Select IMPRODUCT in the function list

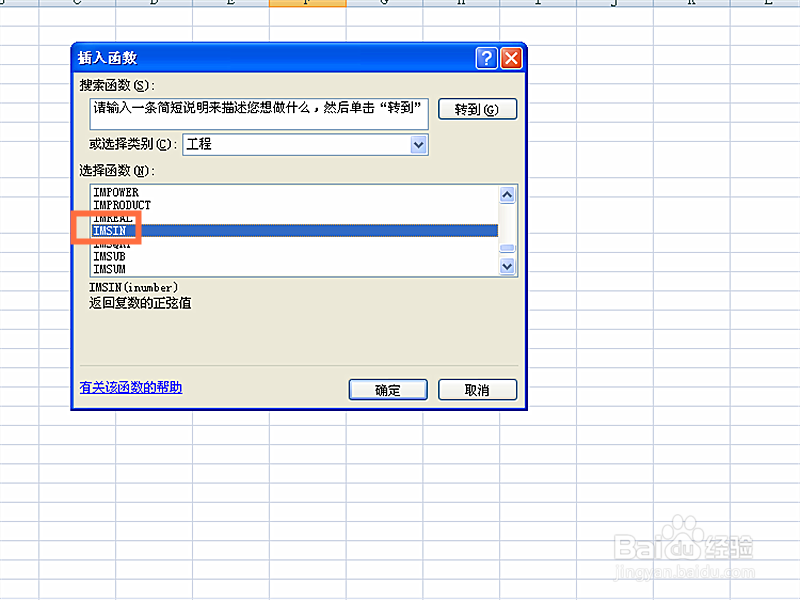point(122,205)
